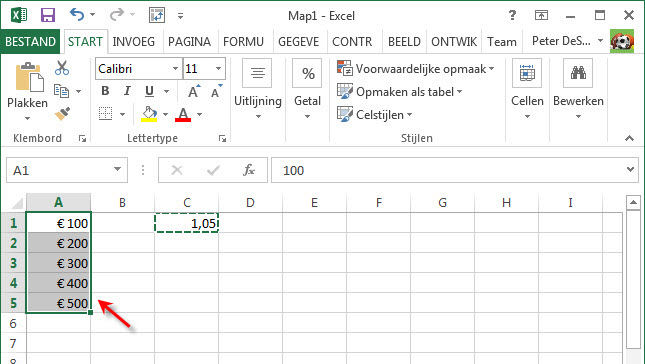The width and height of the screenshot is (645, 364).
Task: Click the Save floppy disk icon
Action: click(x=48, y=15)
